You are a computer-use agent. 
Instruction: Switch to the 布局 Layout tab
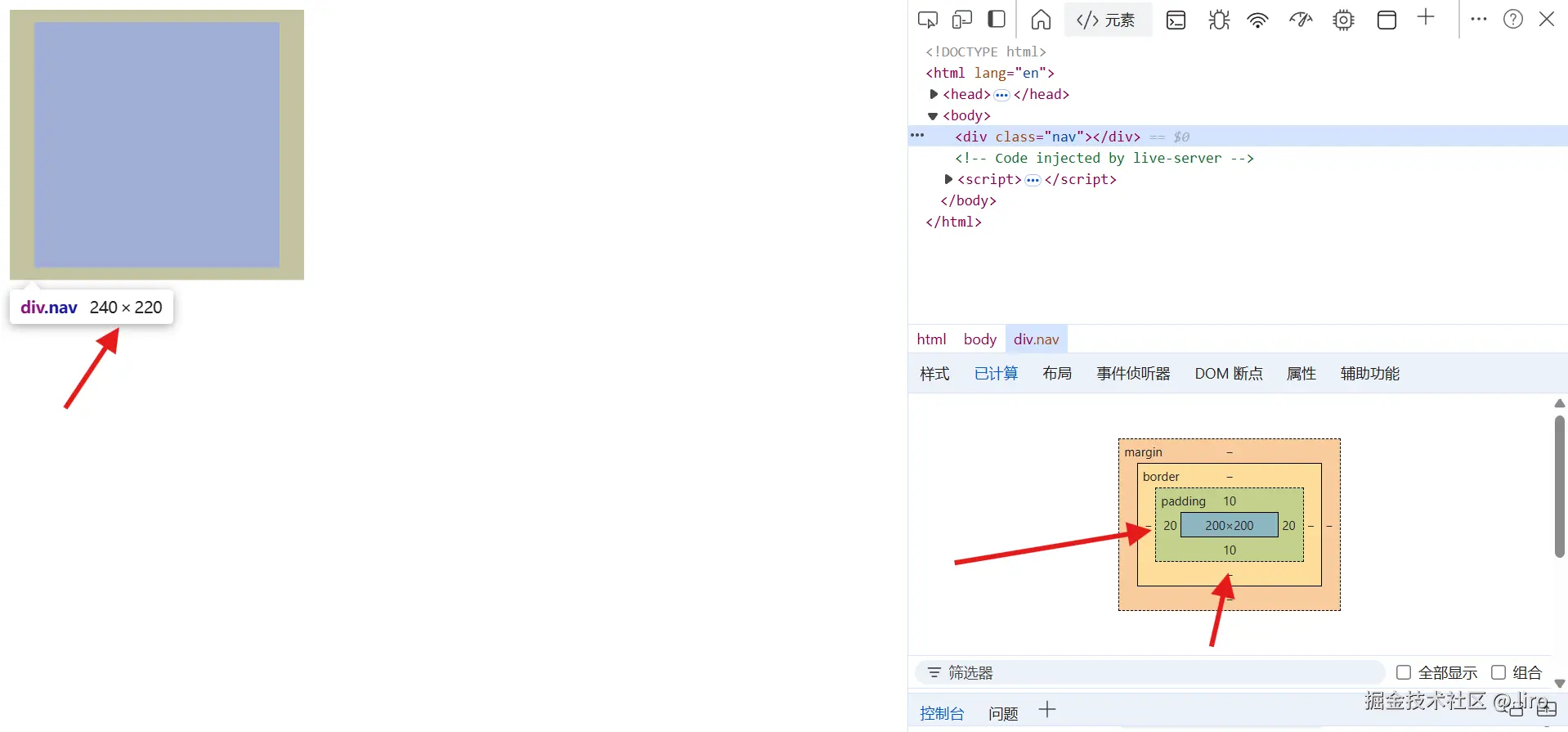1057,374
